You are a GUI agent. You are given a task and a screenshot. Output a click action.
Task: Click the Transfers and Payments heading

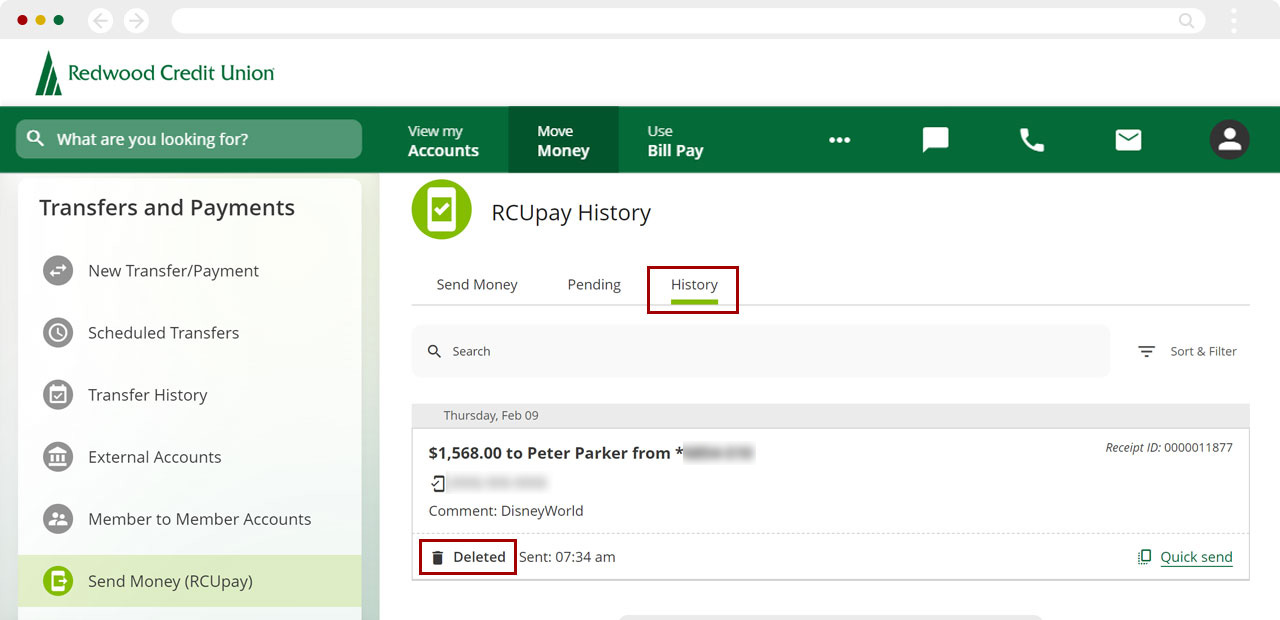point(167,208)
